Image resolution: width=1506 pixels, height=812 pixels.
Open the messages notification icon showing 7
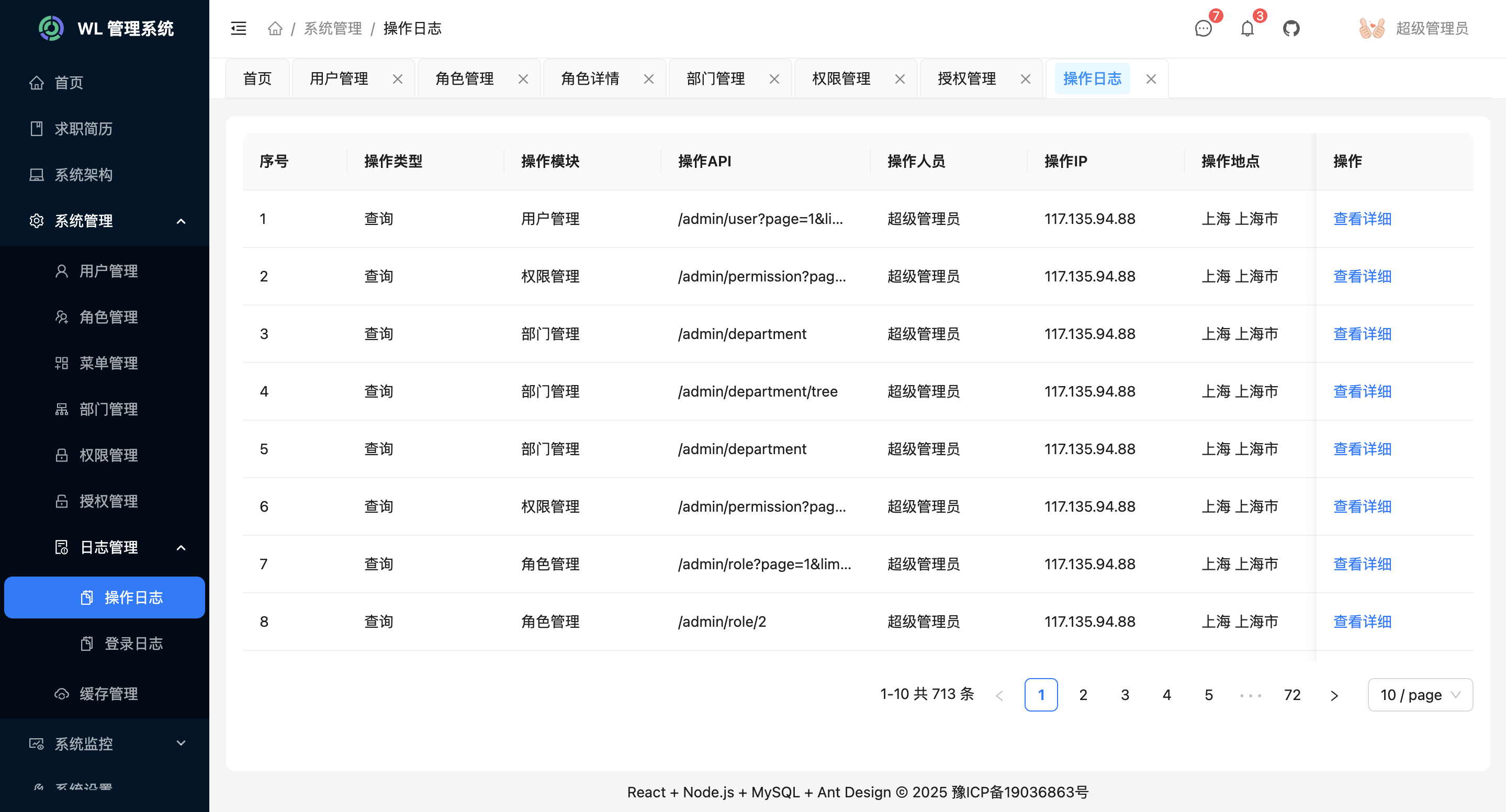(1203, 29)
